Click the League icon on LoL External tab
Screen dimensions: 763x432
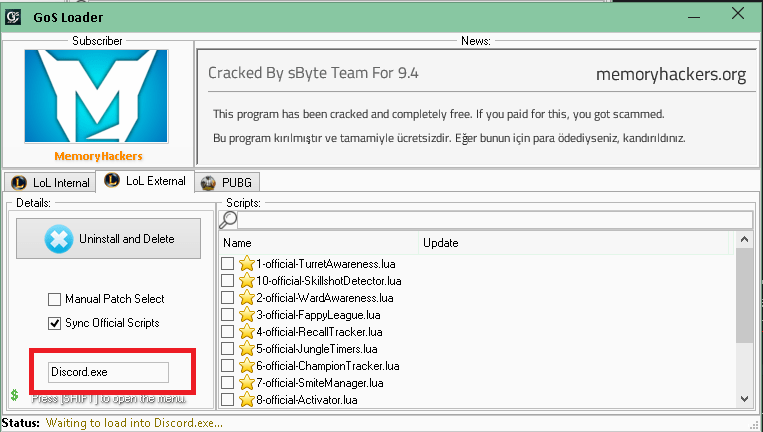coord(112,180)
